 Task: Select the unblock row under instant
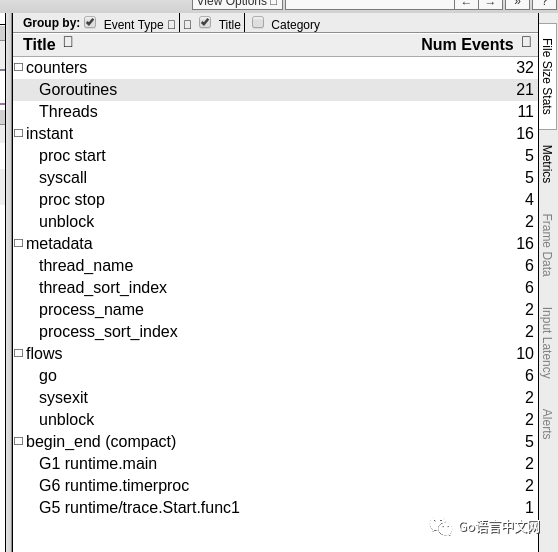pyautogui.click(x=275, y=222)
